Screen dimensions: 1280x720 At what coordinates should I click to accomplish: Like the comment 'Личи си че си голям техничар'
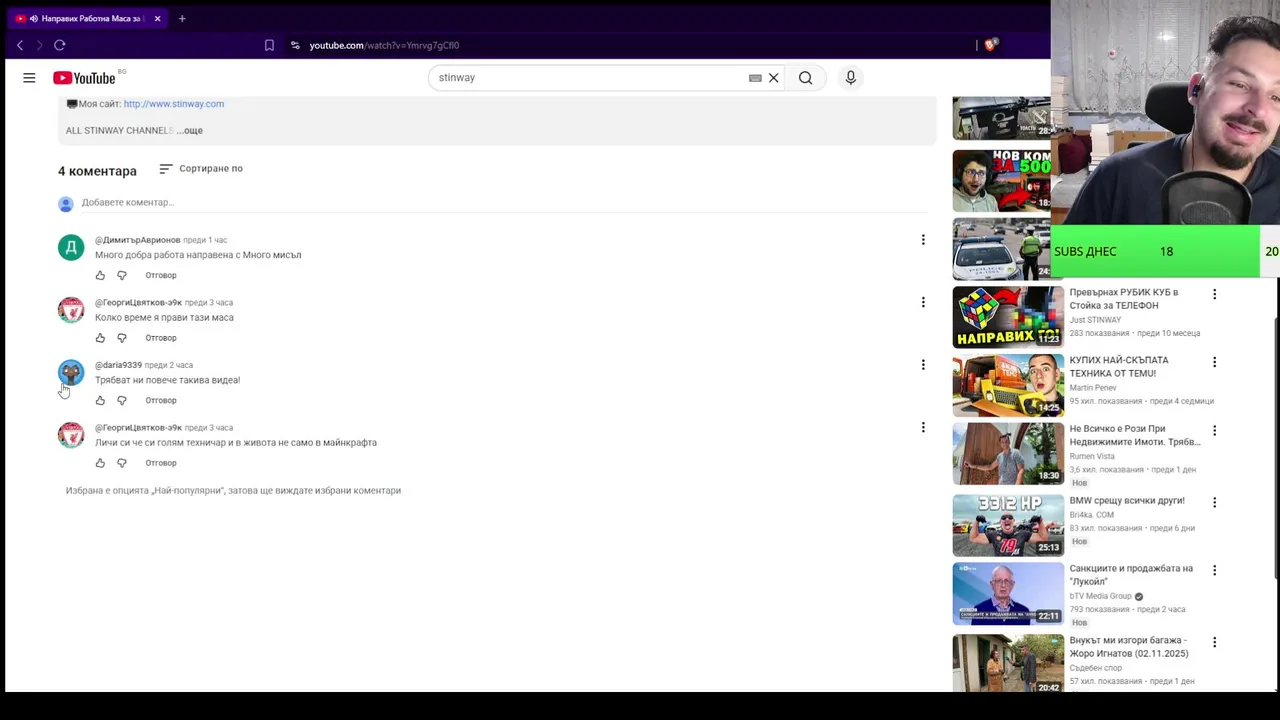coord(100,463)
